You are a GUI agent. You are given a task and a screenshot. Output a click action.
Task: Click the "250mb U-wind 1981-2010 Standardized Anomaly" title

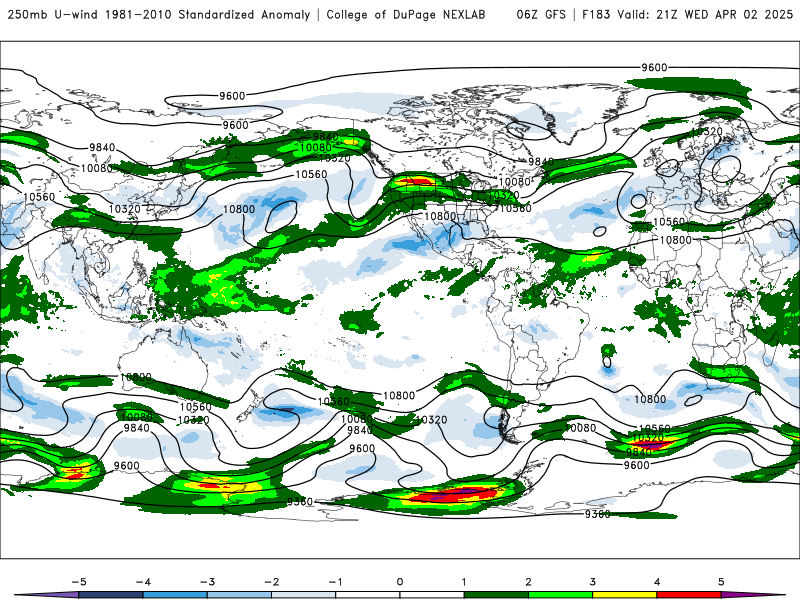(159, 15)
